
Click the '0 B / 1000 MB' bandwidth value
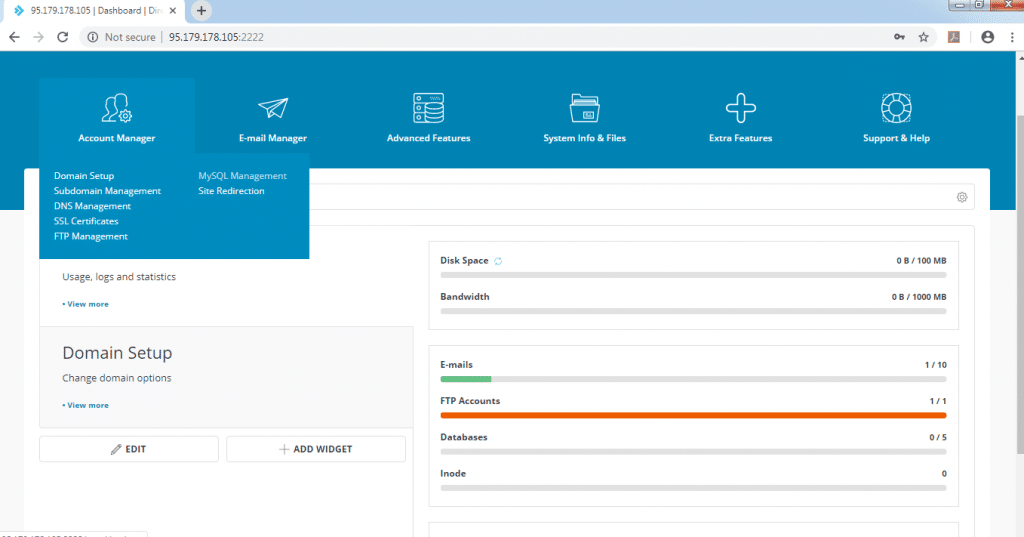coord(919,297)
